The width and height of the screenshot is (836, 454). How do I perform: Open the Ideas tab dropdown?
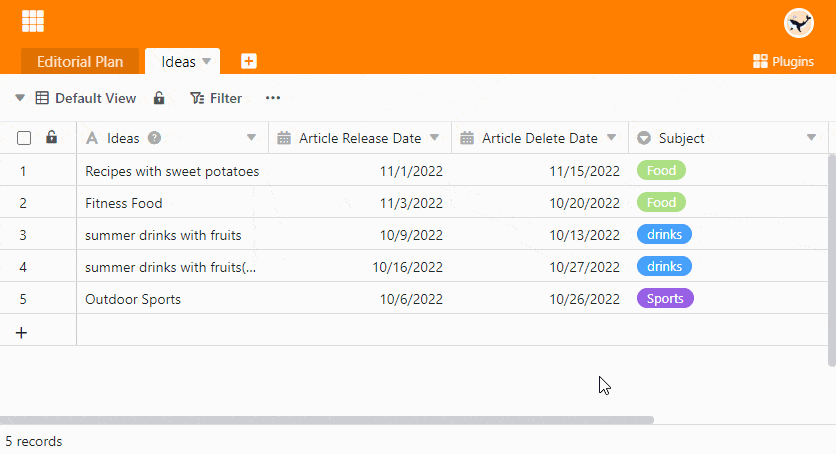(x=207, y=61)
